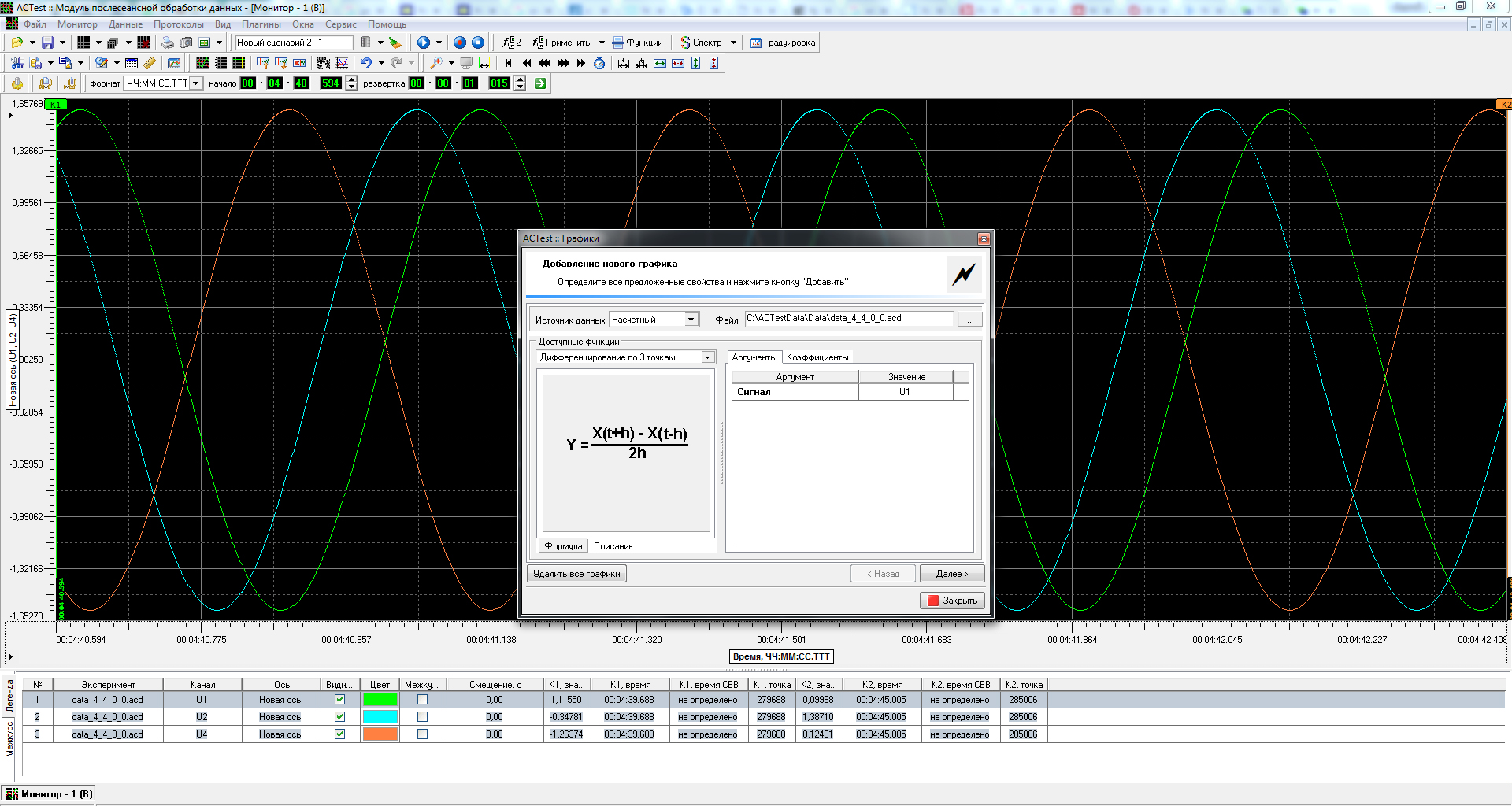Expand the dropdown arrow beside the zoom magnifier
Viewport: 1512px width, 806px height.
click(451, 63)
